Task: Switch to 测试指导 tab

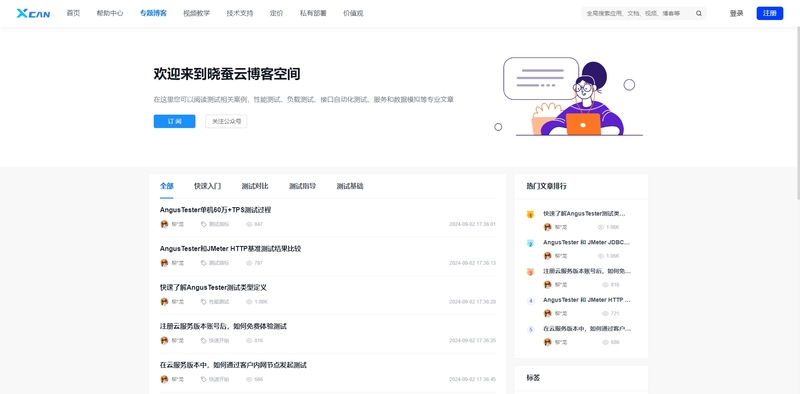Action: pyautogui.click(x=303, y=186)
